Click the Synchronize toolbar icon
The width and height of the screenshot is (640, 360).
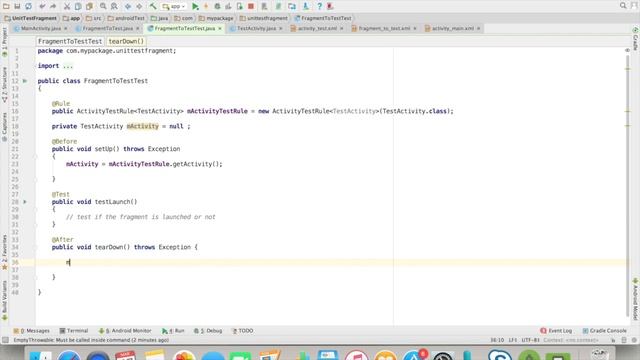28,6
